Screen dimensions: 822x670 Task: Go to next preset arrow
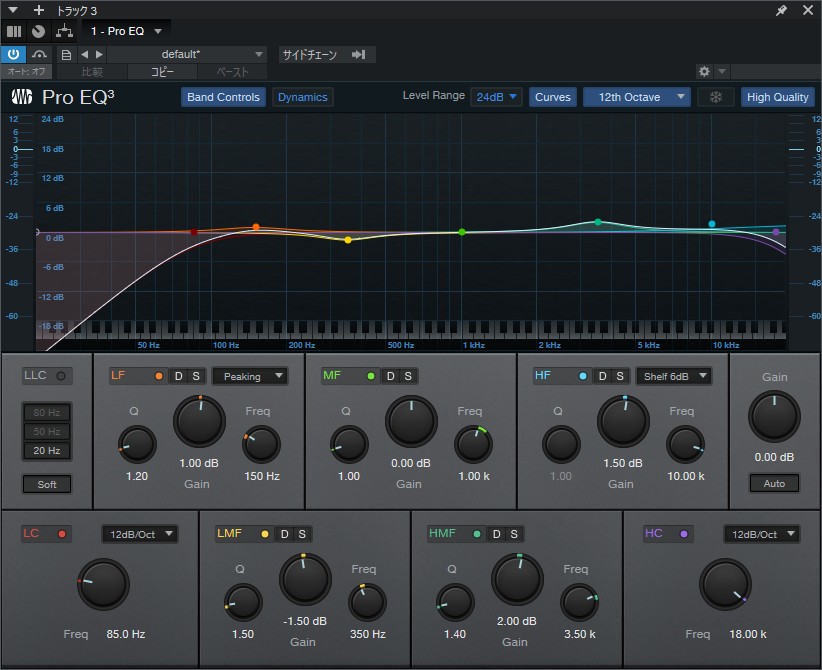pos(99,55)
